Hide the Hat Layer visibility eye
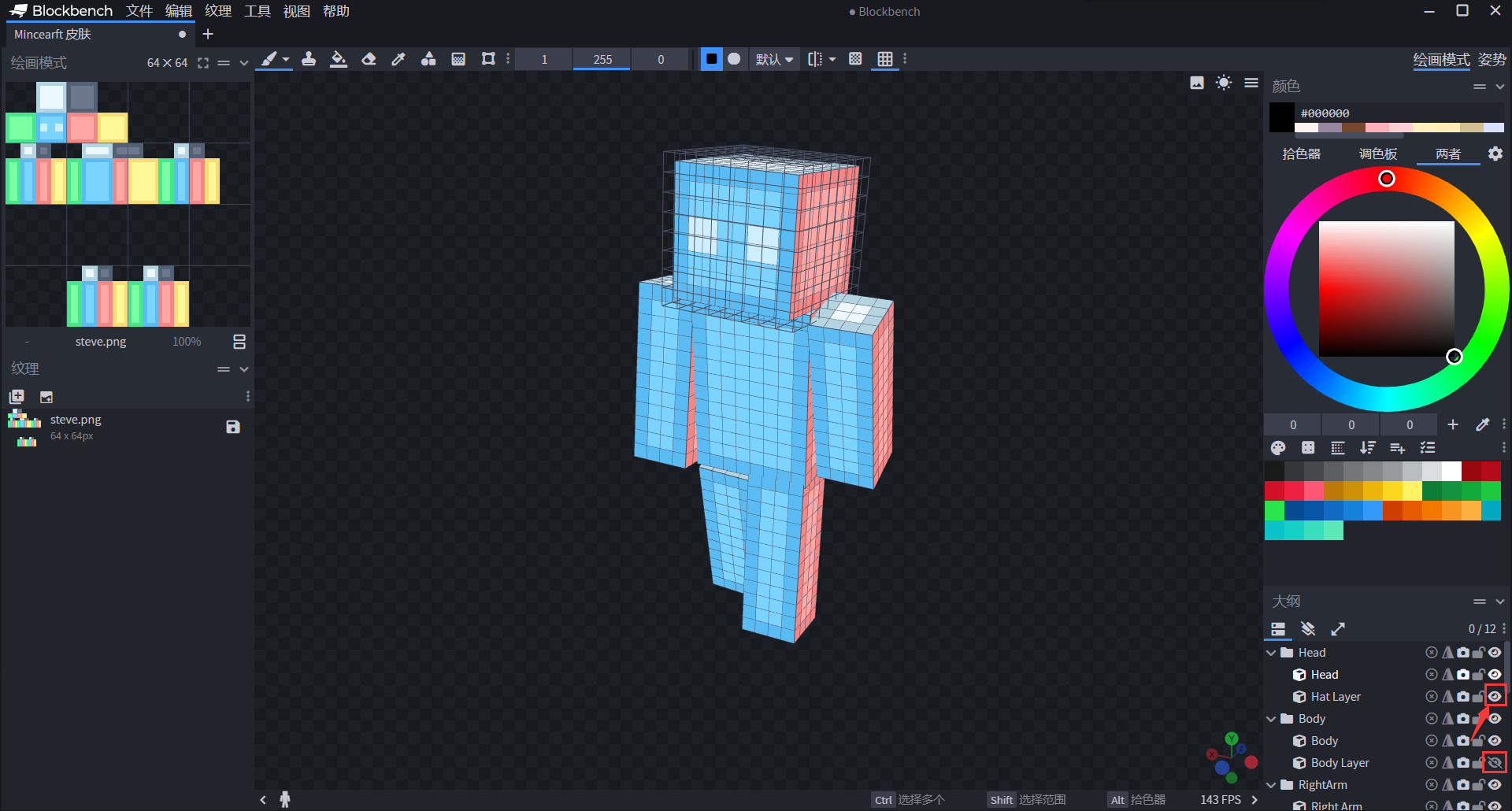The image size is (1512, 811). click(1495, 697)
